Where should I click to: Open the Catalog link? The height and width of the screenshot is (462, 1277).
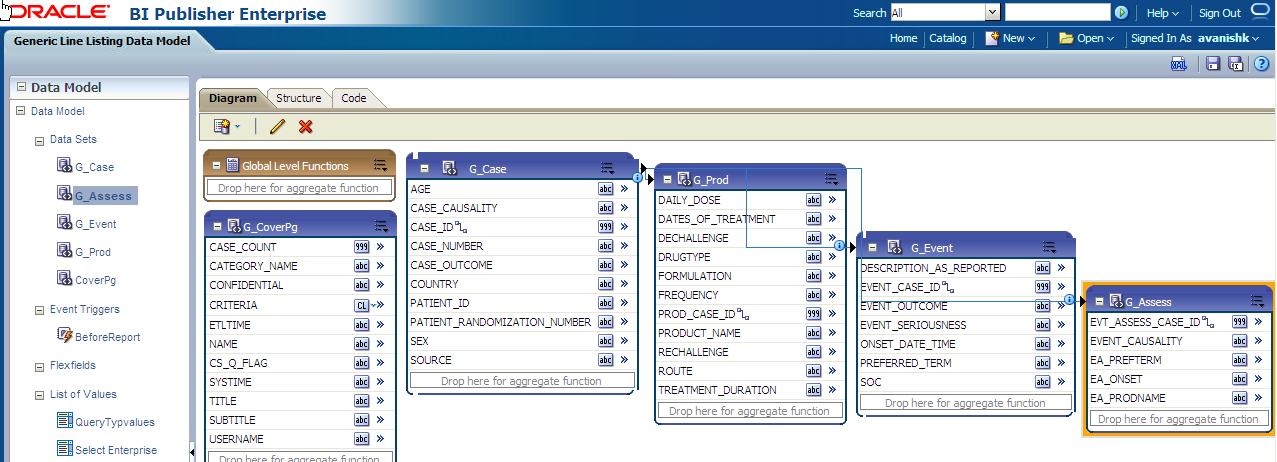948,38
